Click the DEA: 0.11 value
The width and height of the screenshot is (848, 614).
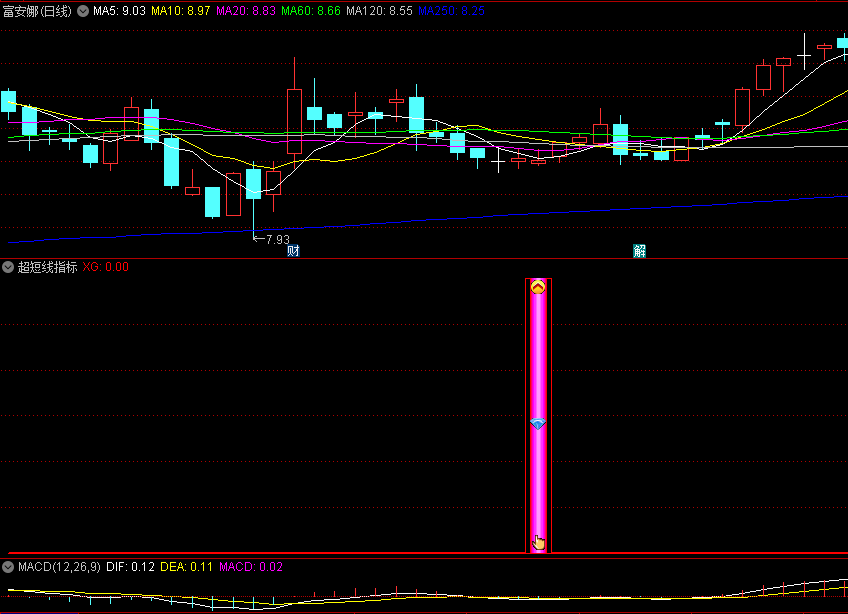pyautogui.click(x=187, y=567)
